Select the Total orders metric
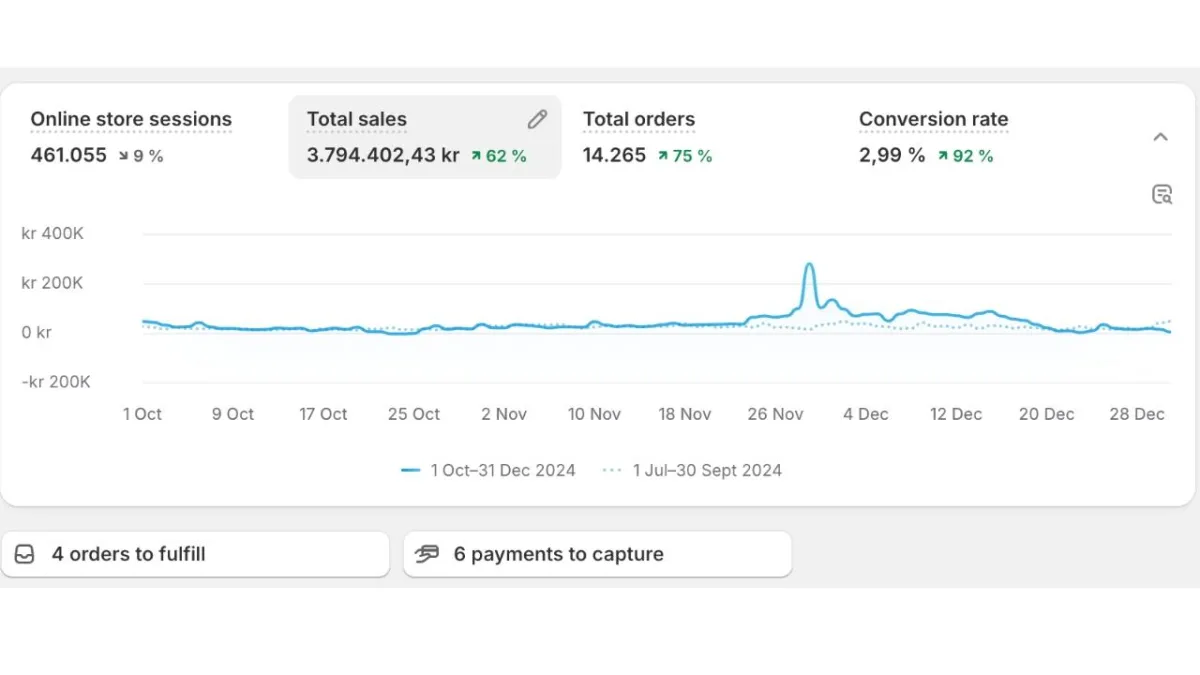Viewport: 1200px width, 675px height. pyautogui.click(x=638, y=120)
